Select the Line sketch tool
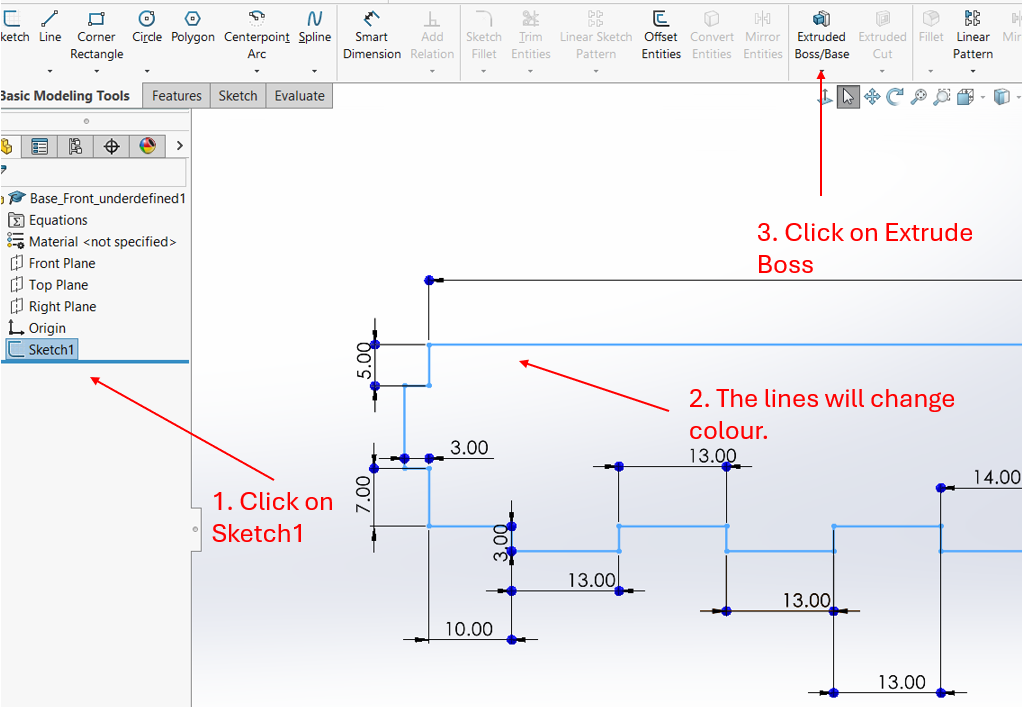The image size is (1022, 707). tap(50, 26)
